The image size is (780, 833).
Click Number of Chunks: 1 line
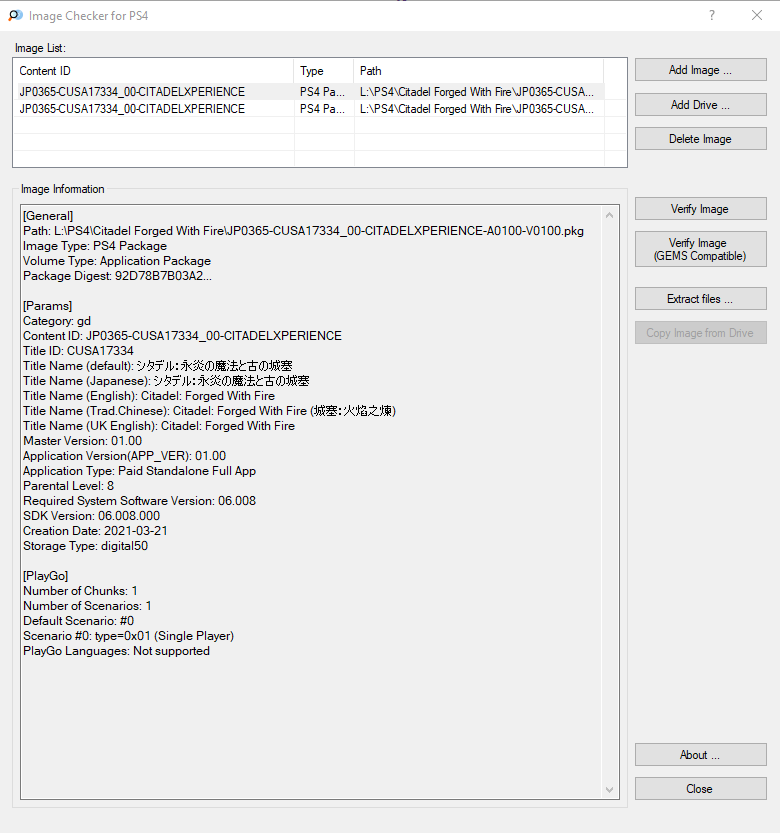80,591
